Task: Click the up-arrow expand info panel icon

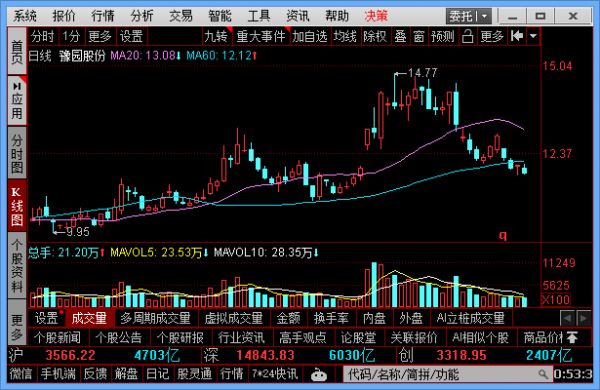Action: (x=572, y=338)
